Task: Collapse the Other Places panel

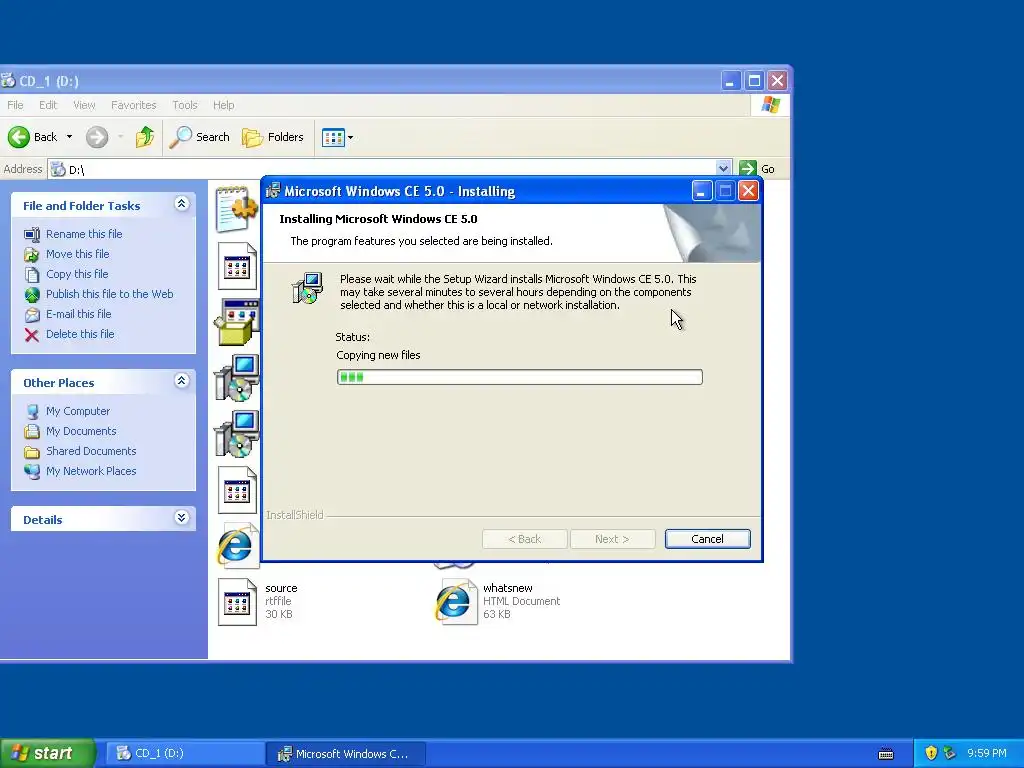Action: pos(182,381)
